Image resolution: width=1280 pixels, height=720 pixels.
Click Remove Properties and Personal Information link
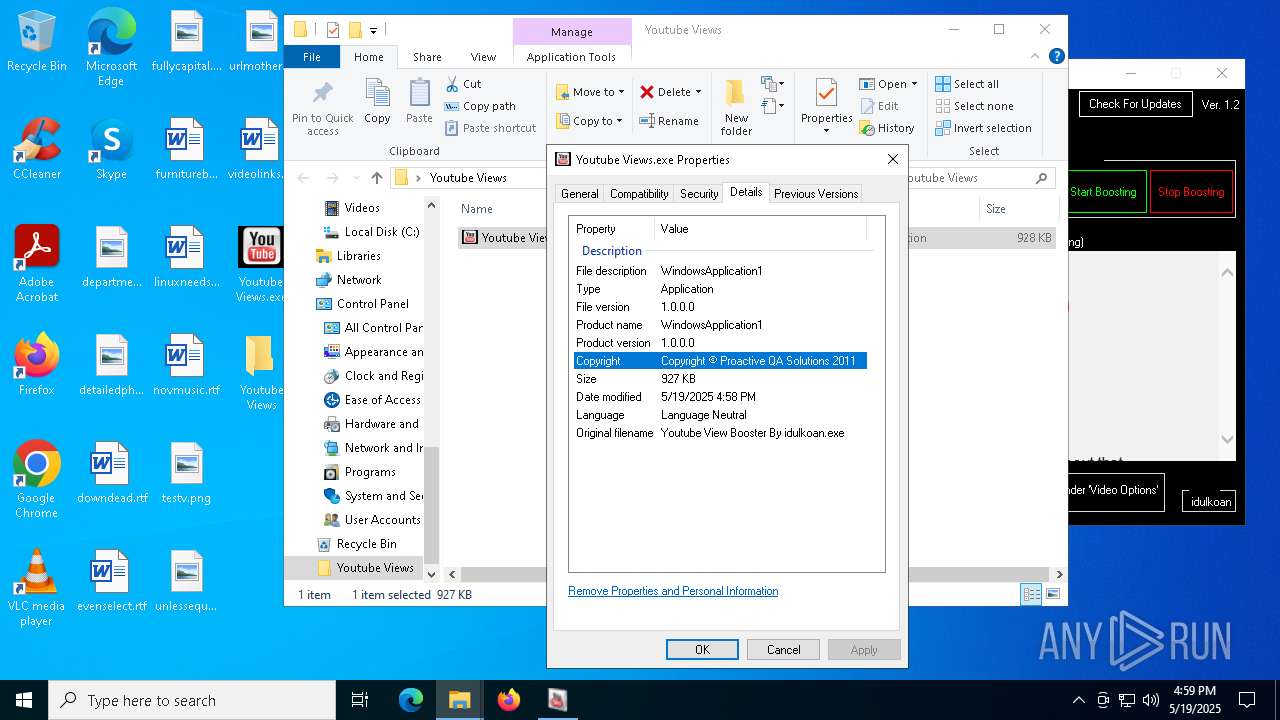coord(673,591)
